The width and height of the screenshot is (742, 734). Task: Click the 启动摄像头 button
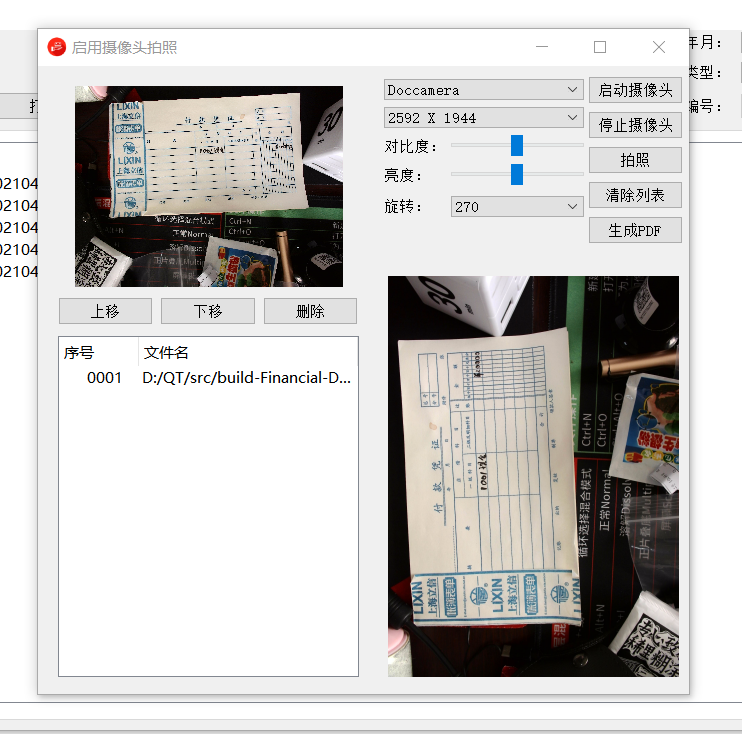point(635,90)
